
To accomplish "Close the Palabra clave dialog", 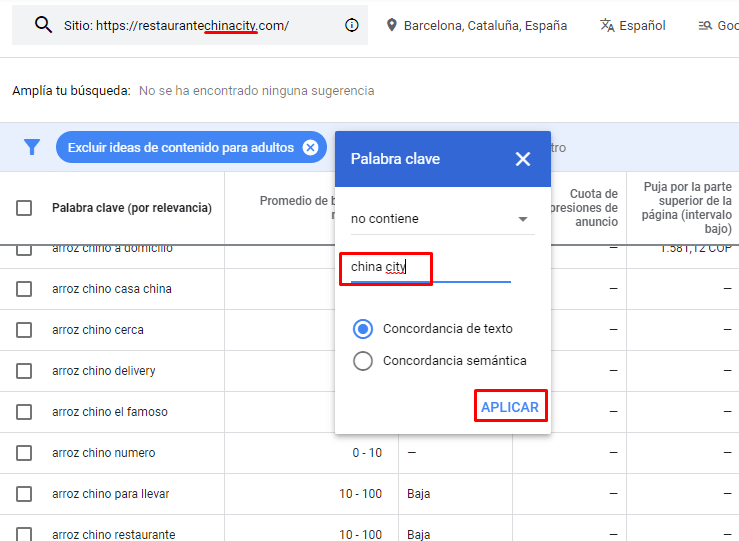I will pos(523,159).
